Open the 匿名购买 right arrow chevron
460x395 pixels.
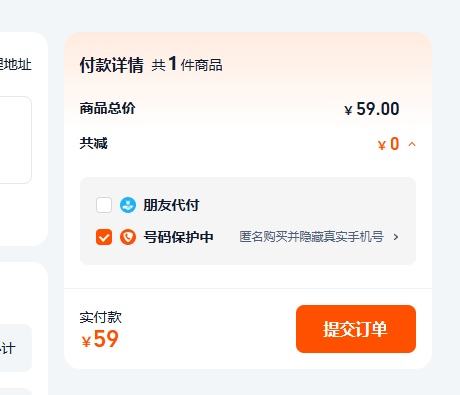[x=396, y=237]
